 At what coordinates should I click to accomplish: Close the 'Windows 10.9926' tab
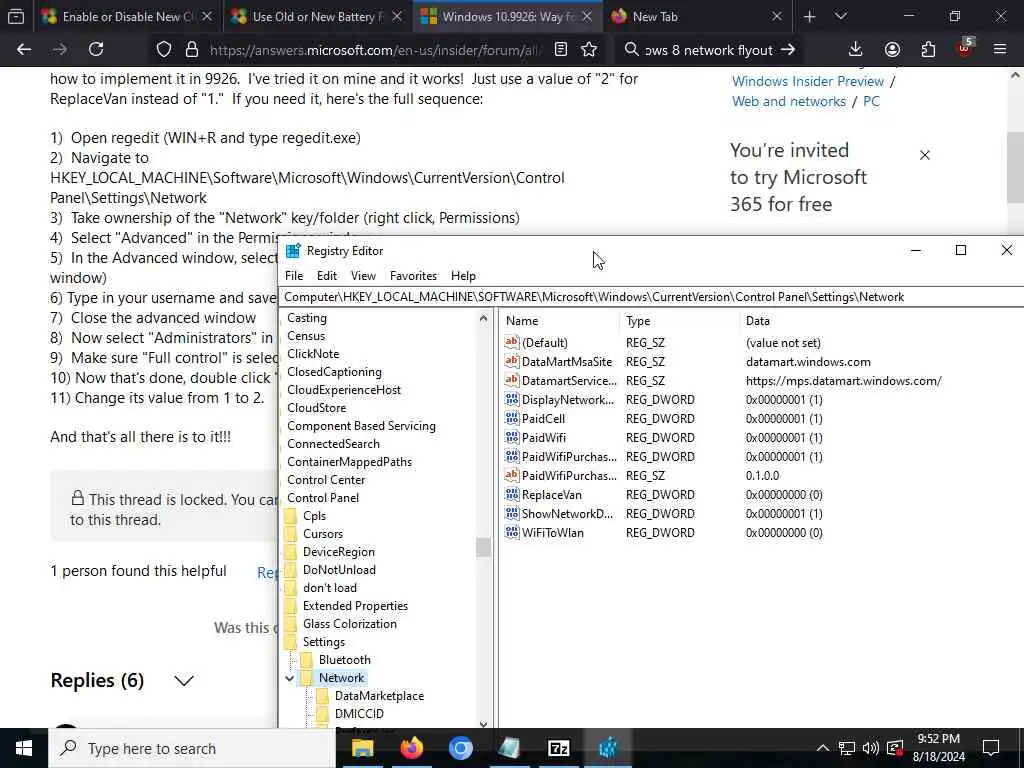587,16
